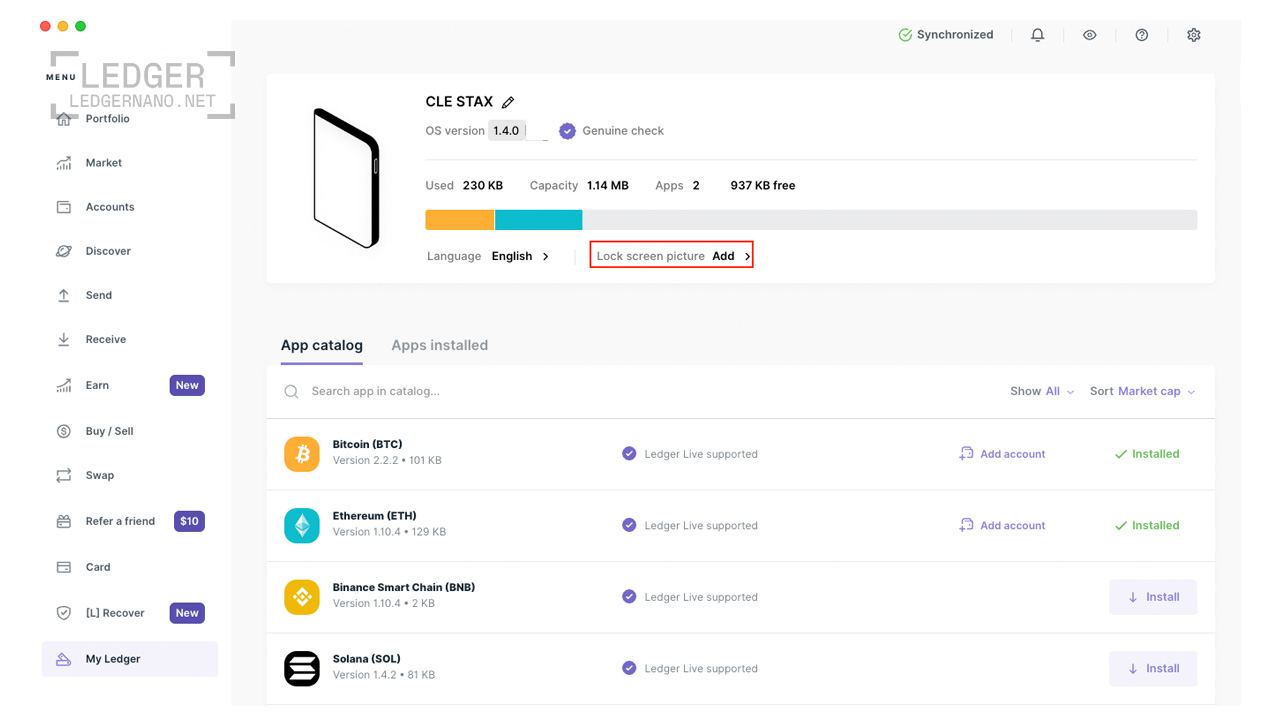This screenshot has width=1280, height=720.
Task: Click the Solana app logo
Action: pos(302,669)
